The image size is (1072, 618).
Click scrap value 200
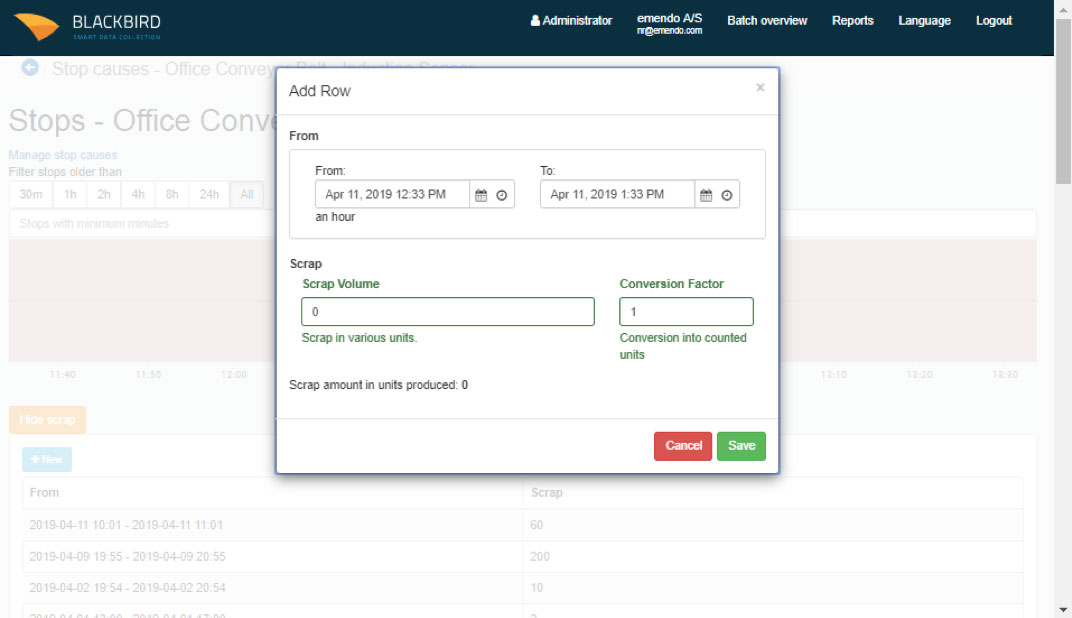[x=540, y=556]
